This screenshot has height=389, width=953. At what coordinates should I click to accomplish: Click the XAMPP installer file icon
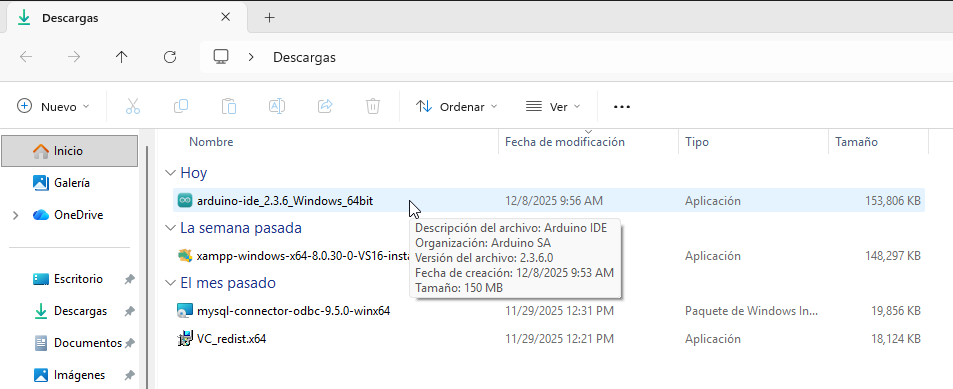[x=185, y=256]
